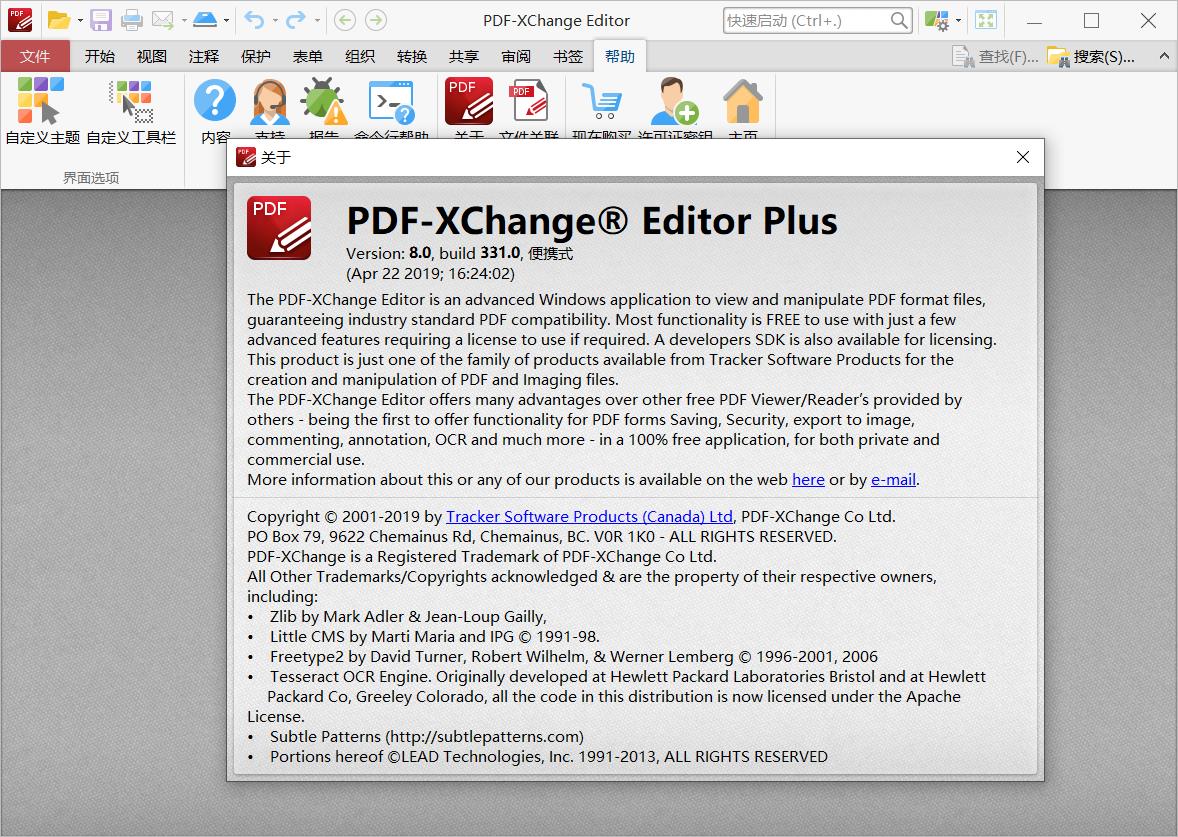The width and height of the screenshot is (1178, 837).
Task: Click the PDF-XChange app icon in title bar
Action: click(20, 20)
